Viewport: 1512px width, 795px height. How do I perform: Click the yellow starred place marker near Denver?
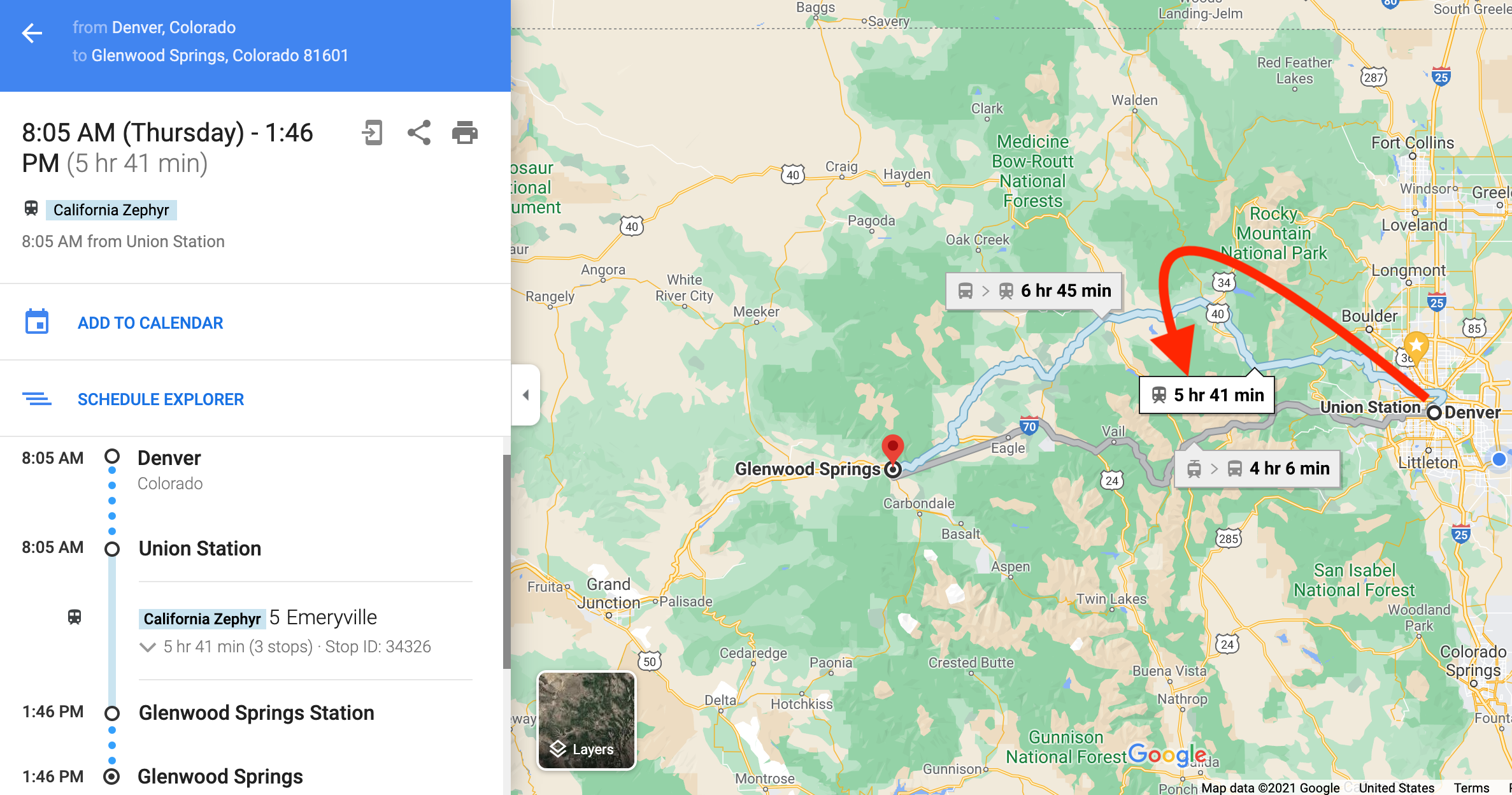(x=1416, y=347)
